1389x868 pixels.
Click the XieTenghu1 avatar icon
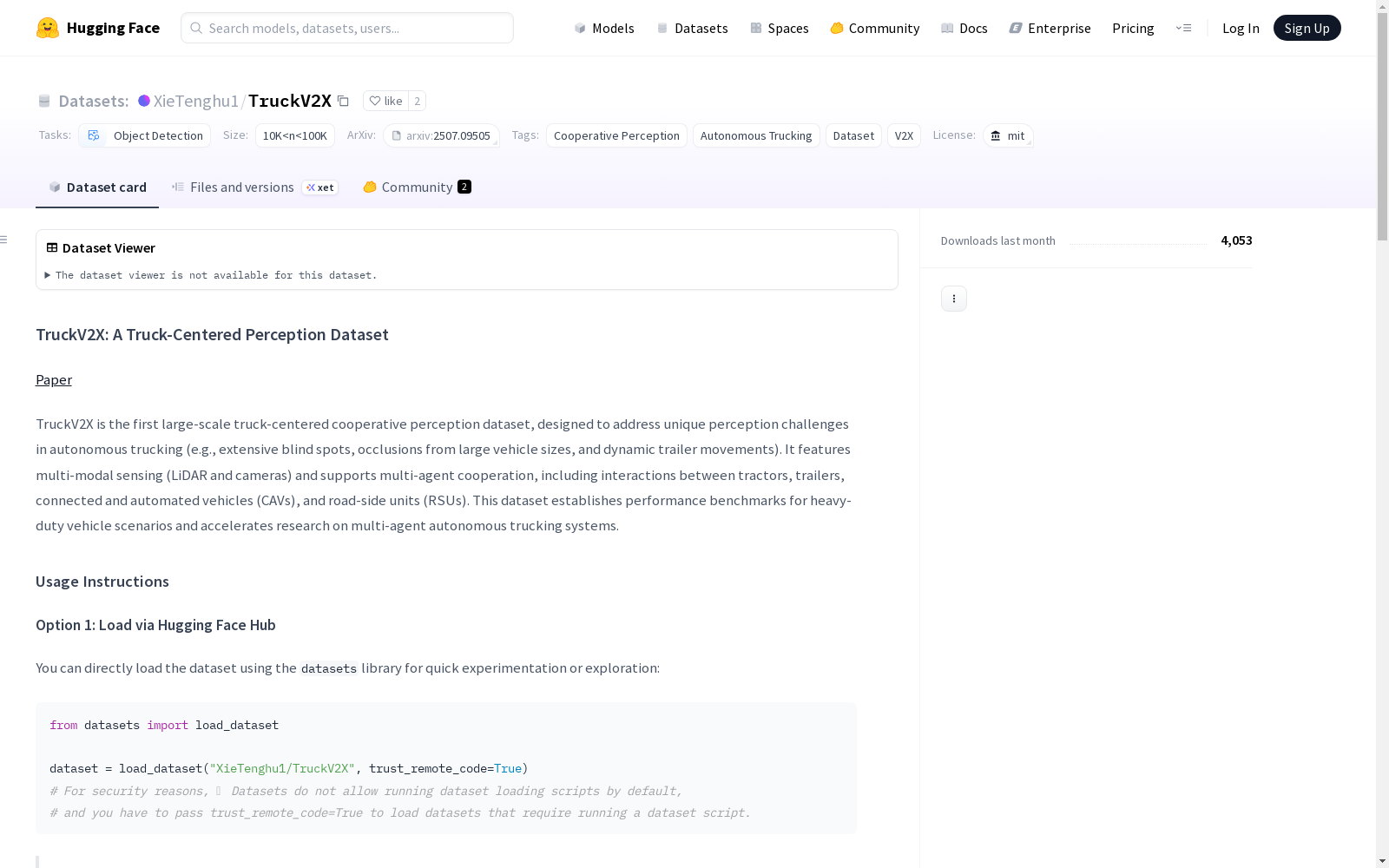[x=144, y=101]
